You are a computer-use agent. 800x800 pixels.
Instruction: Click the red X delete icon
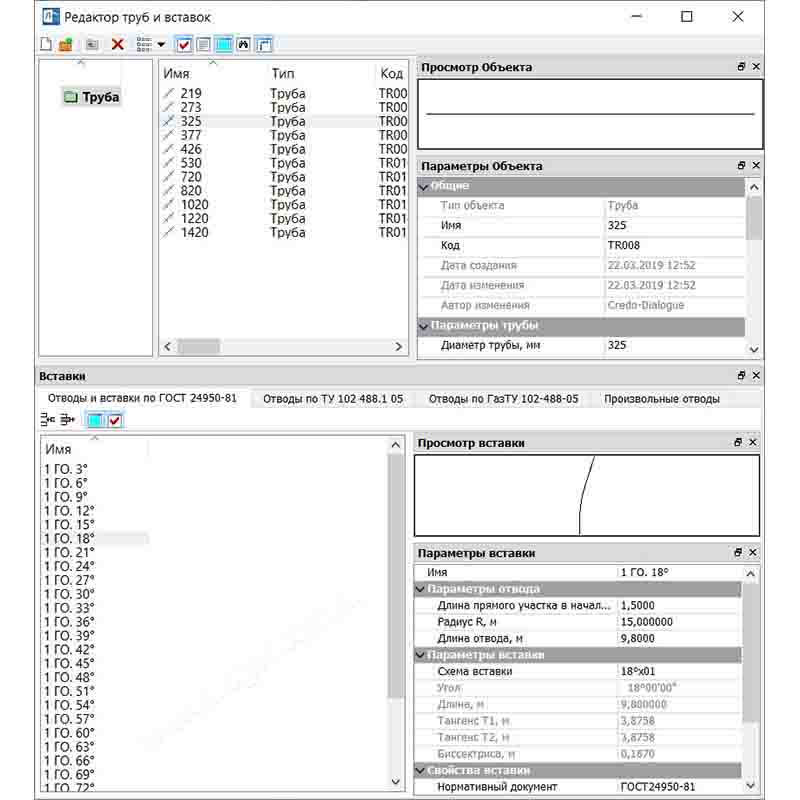(118, 44)
